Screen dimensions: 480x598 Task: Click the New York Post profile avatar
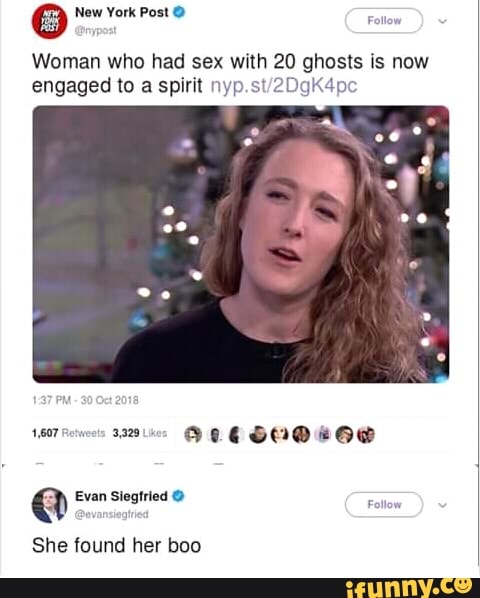pyautogui.click(x=50, y=21)
